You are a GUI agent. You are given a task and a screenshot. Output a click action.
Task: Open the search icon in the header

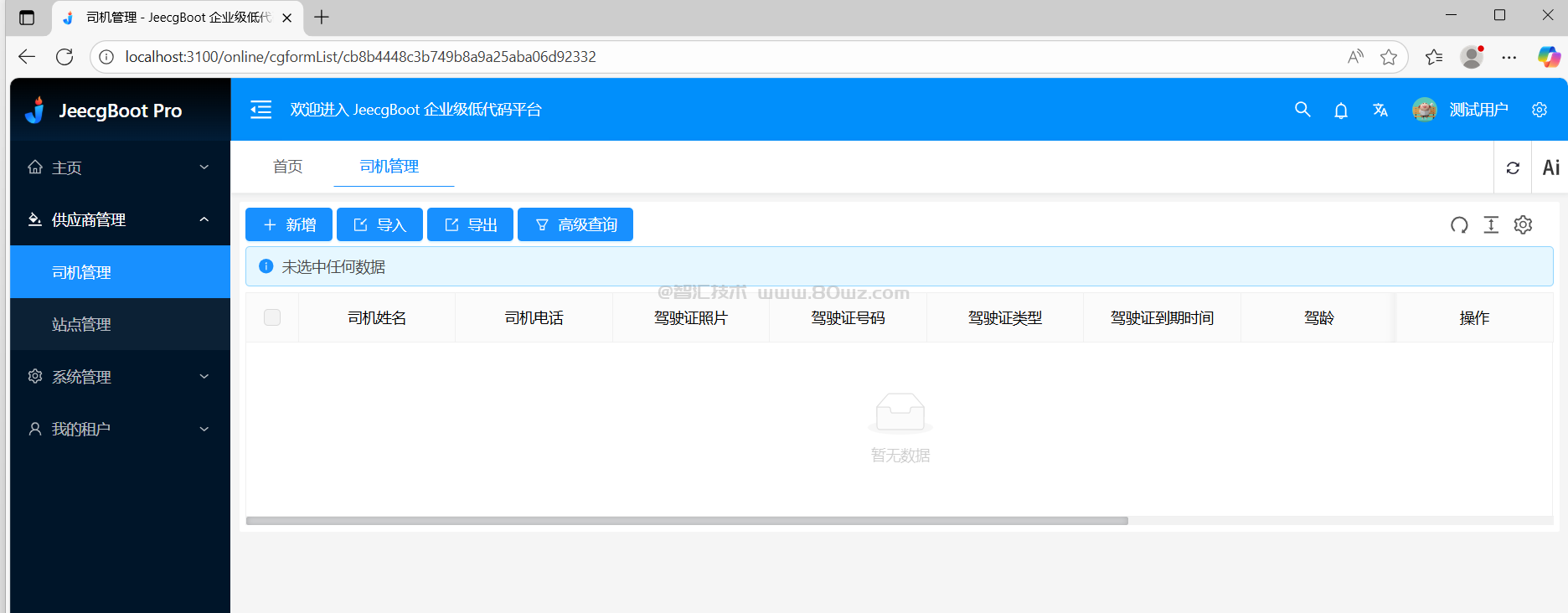1302,110
